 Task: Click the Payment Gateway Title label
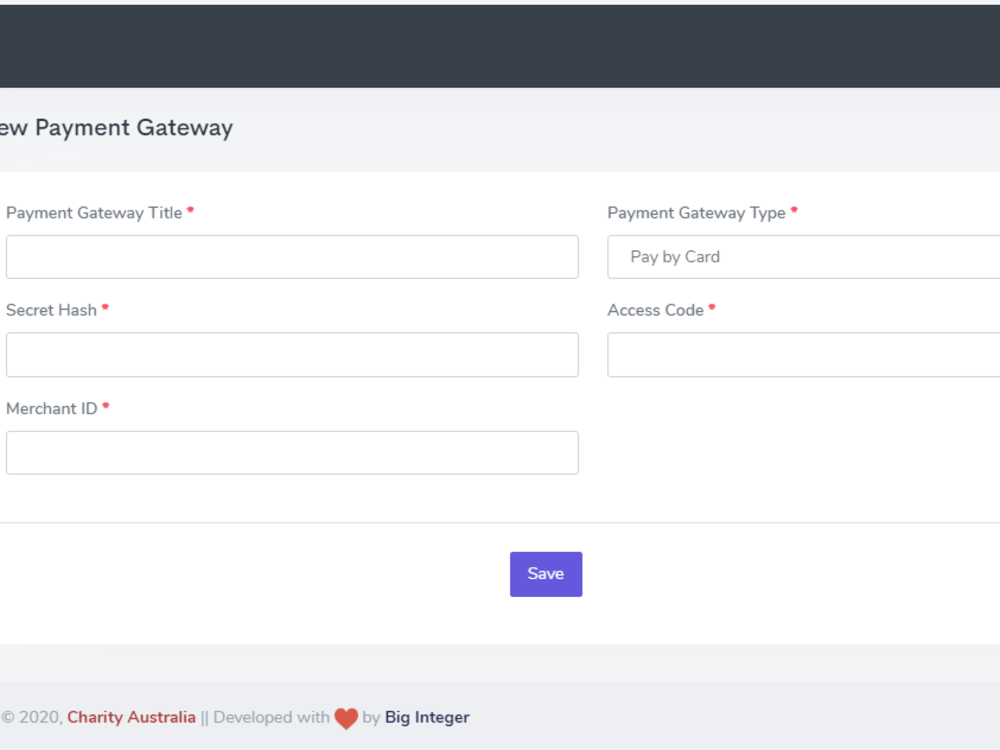pos(94,213)
